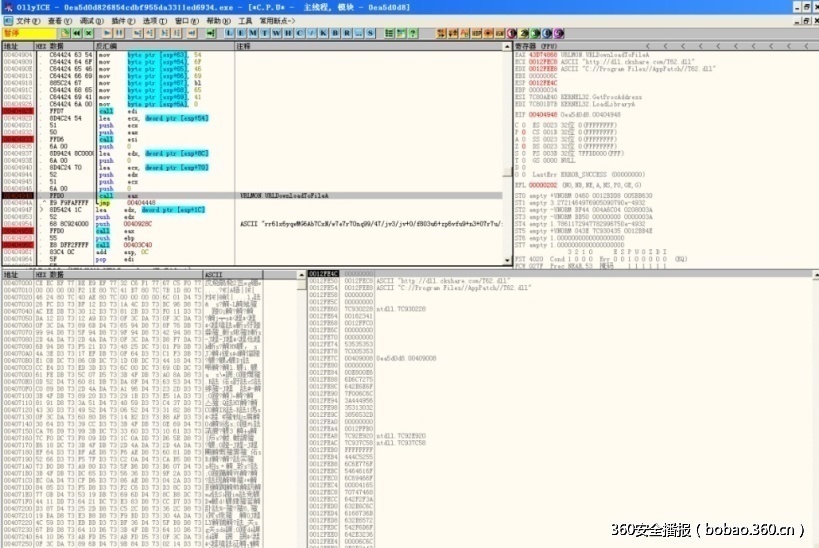Click the Trace into toolbar icon
819x548 pixels.
pyautogui.click(x=165, y=33)
